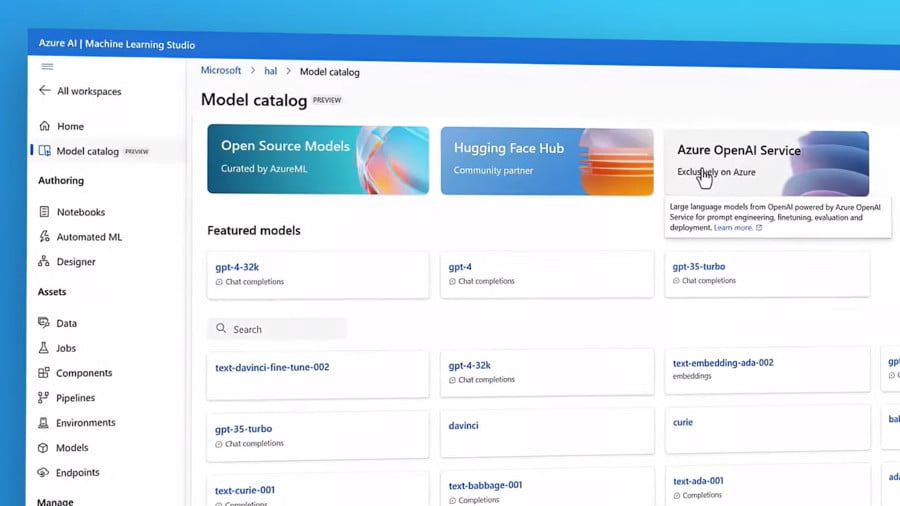Click the Environments icon
Screen dimensions: 900x506
pyautogui.click(x=43, y=422)
